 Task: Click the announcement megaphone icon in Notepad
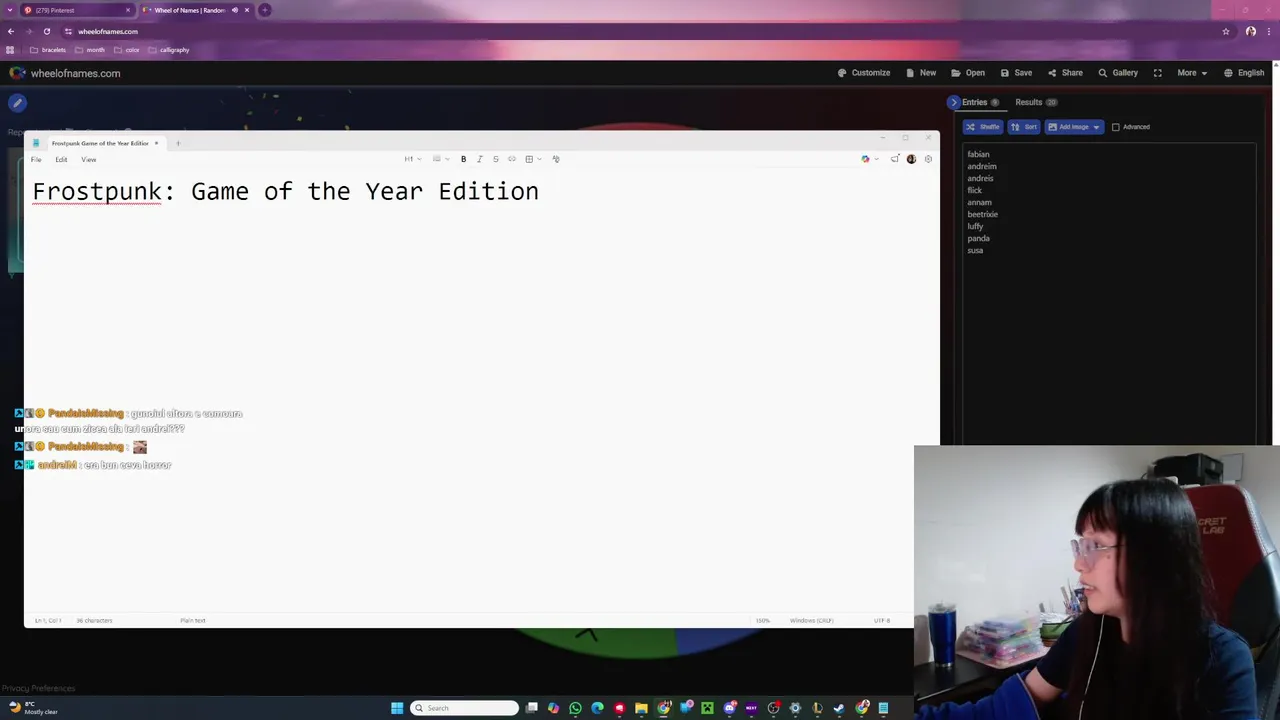[x=894, y=159]
